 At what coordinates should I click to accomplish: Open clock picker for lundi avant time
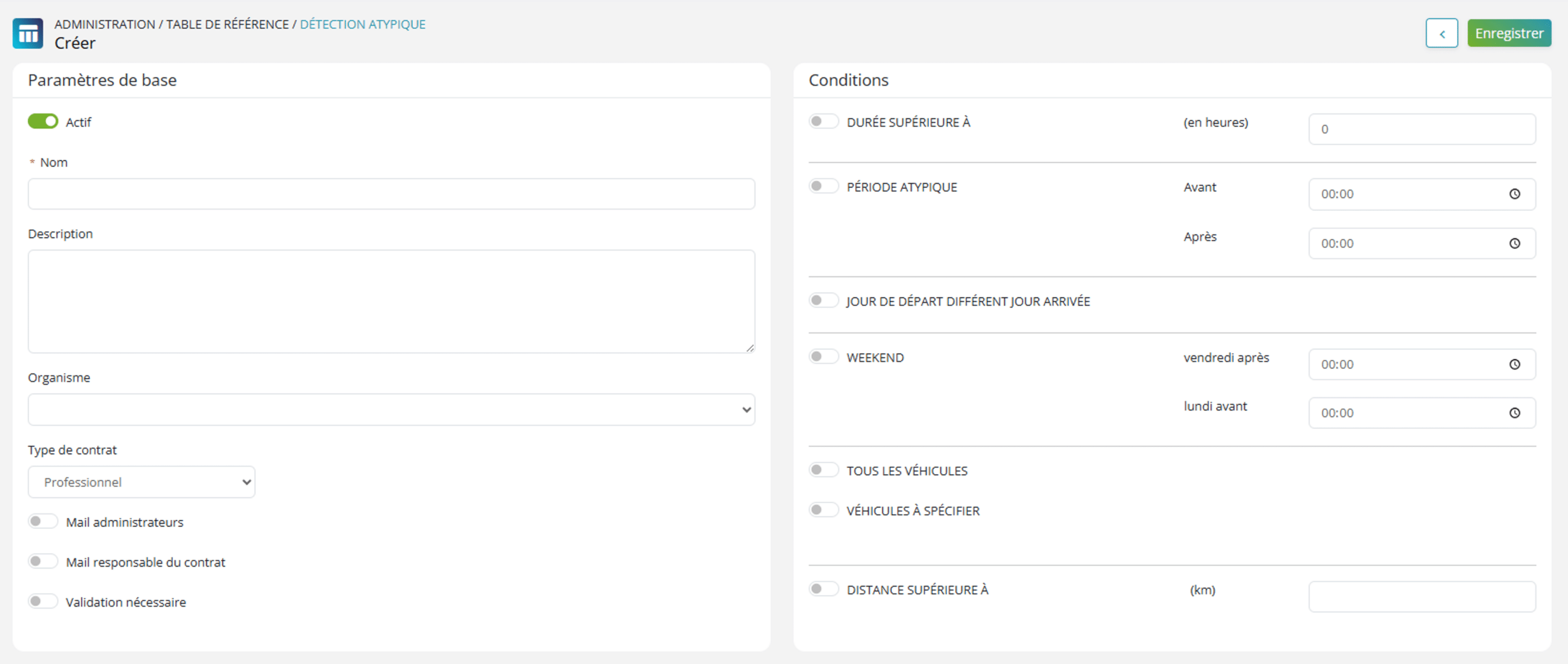tap(1515, 413)
